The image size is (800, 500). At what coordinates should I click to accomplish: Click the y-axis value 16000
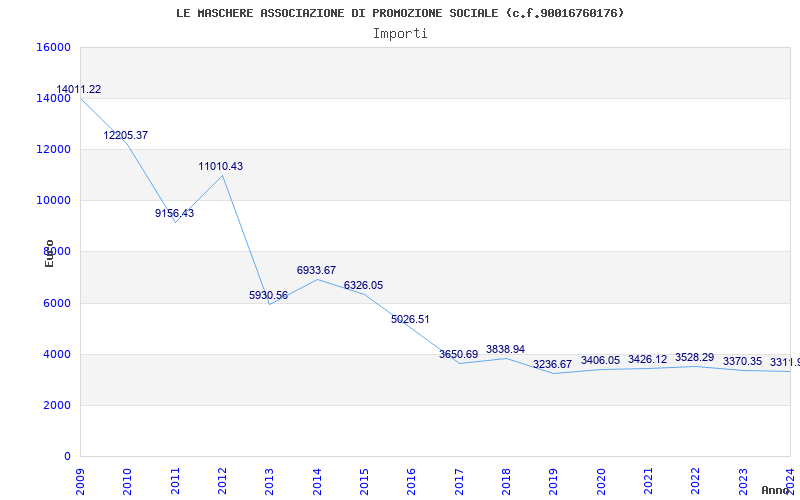pyautogui.click(x=53, y=47)
